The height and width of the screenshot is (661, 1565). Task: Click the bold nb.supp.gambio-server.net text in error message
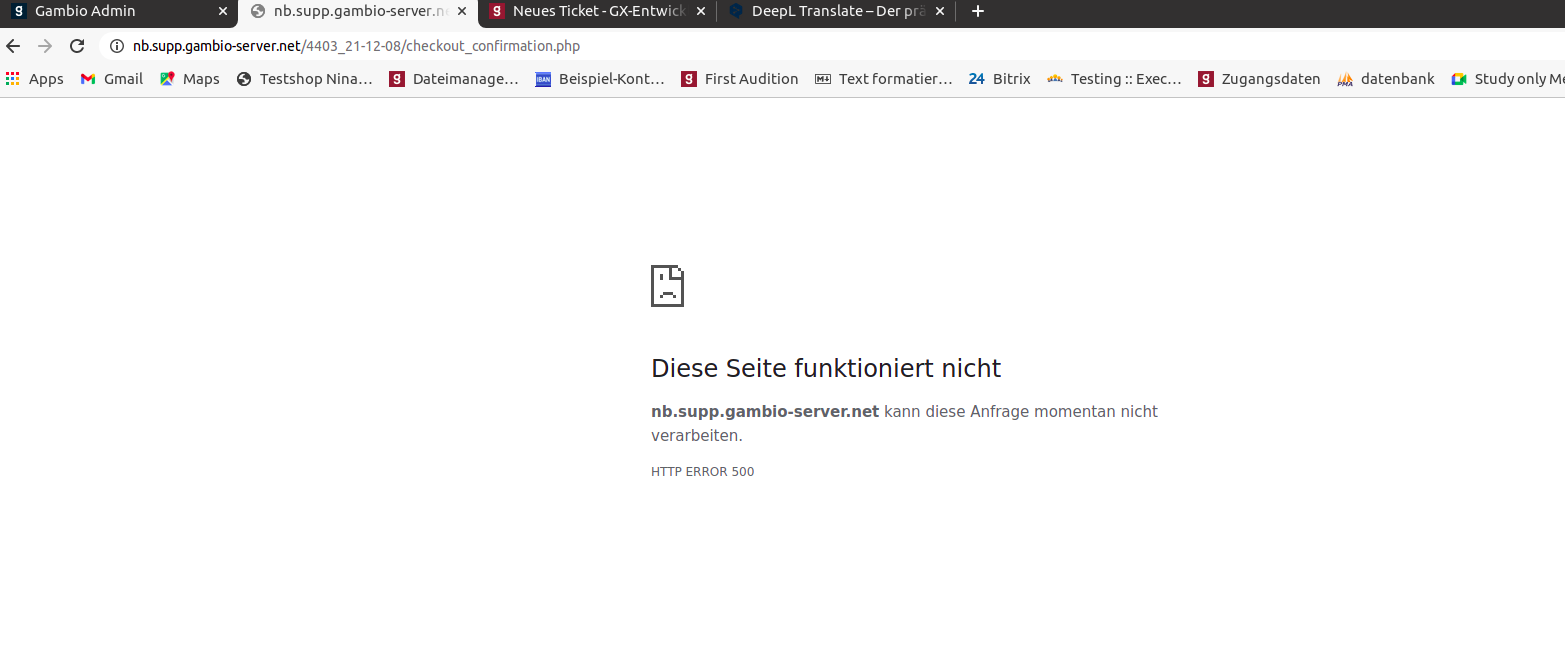coord(765,411)
